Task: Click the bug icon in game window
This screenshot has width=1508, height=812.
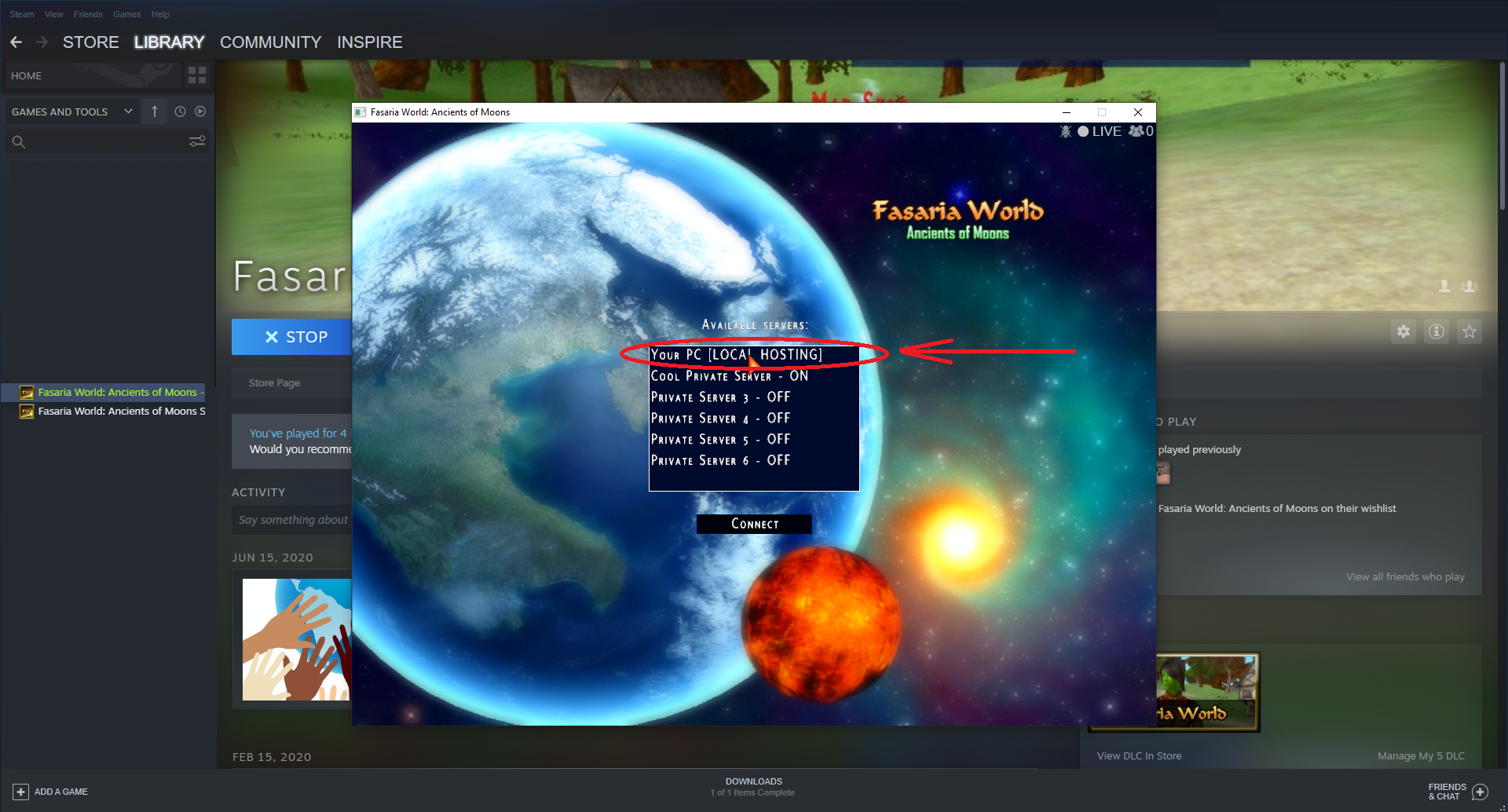Action: (1066, 131)
